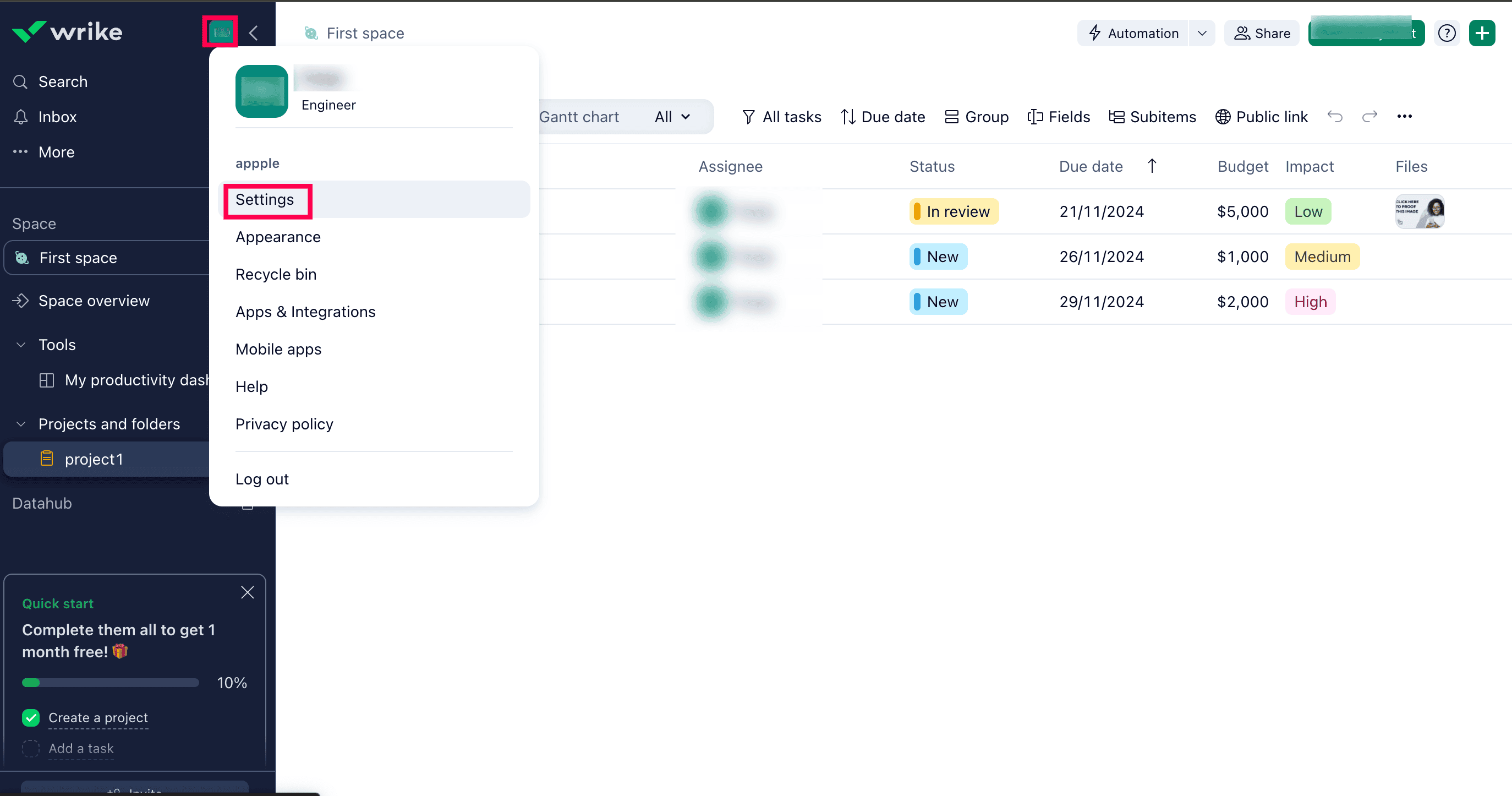Open Recycle bin menu item
This screenshot has height=796, width=1512.
(x=275, y=274)
